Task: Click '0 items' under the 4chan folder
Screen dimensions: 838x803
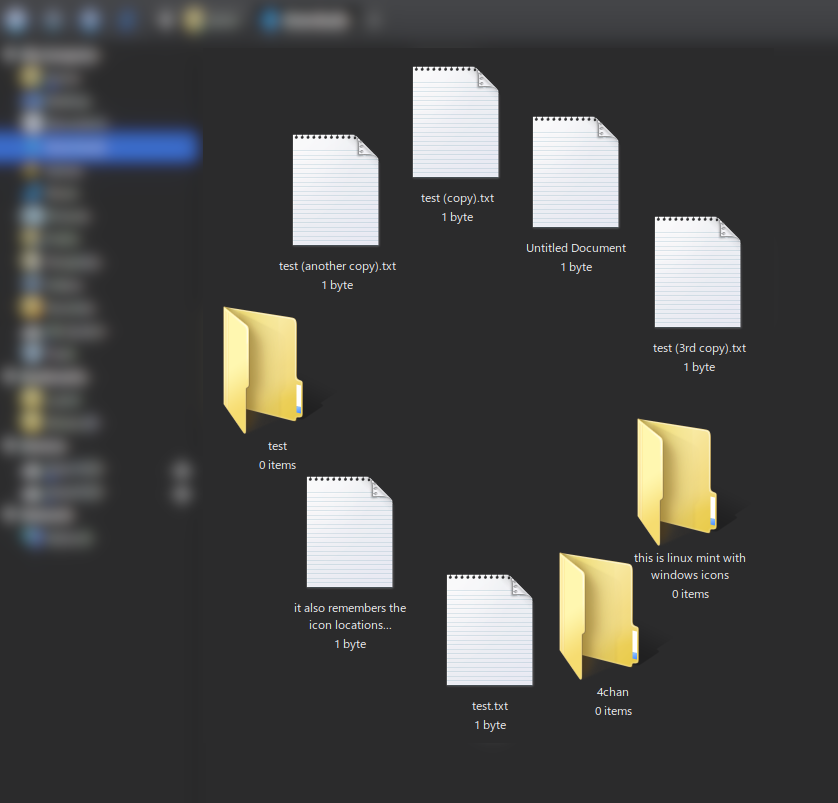Action: (613, 711)
